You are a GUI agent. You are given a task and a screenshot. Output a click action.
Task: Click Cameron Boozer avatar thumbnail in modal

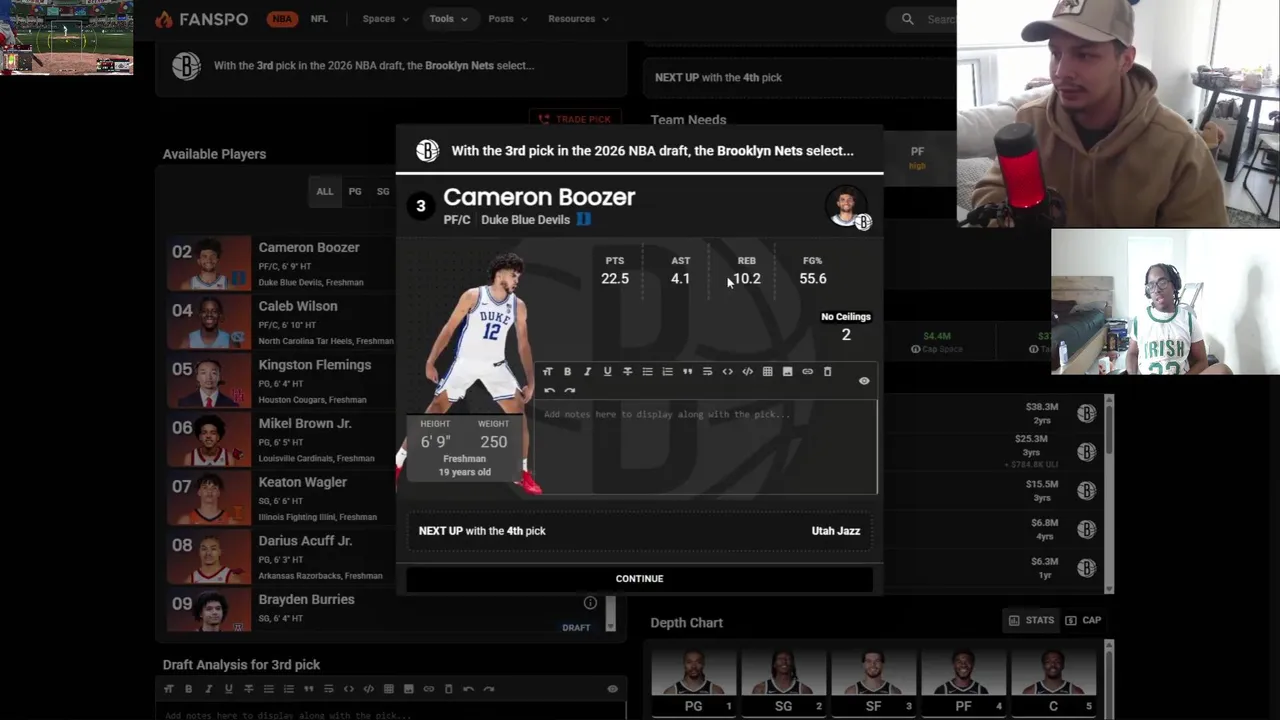pyautogui.click(x=848, y=208)
